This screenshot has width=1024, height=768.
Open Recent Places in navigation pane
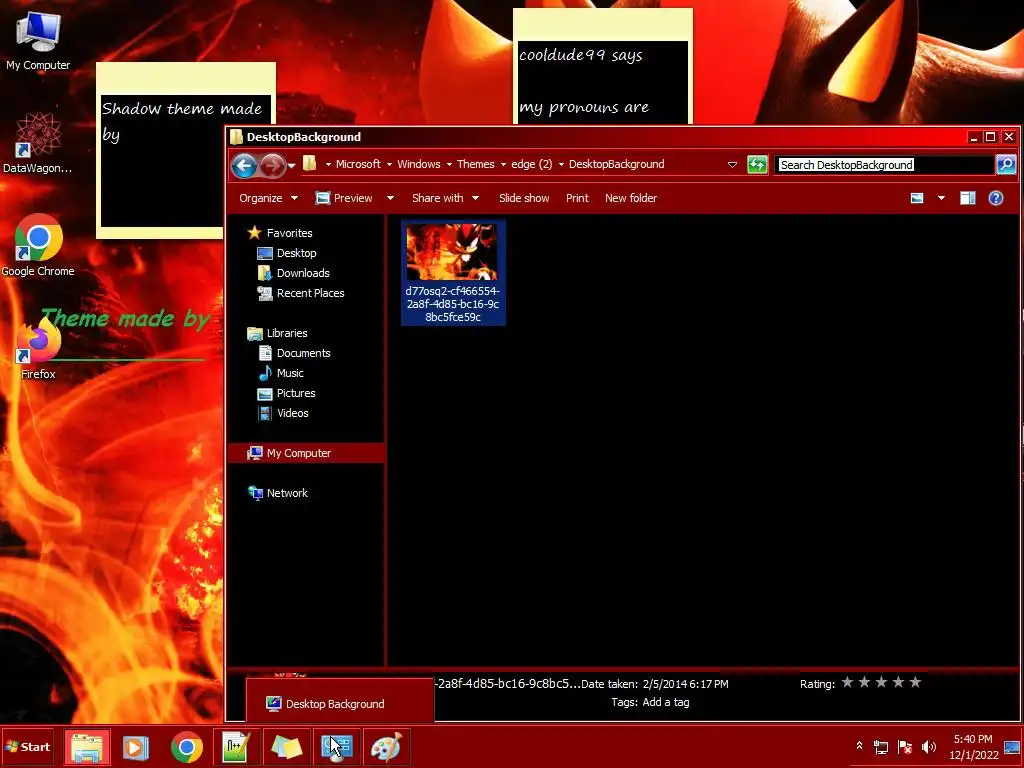point(310,293)
